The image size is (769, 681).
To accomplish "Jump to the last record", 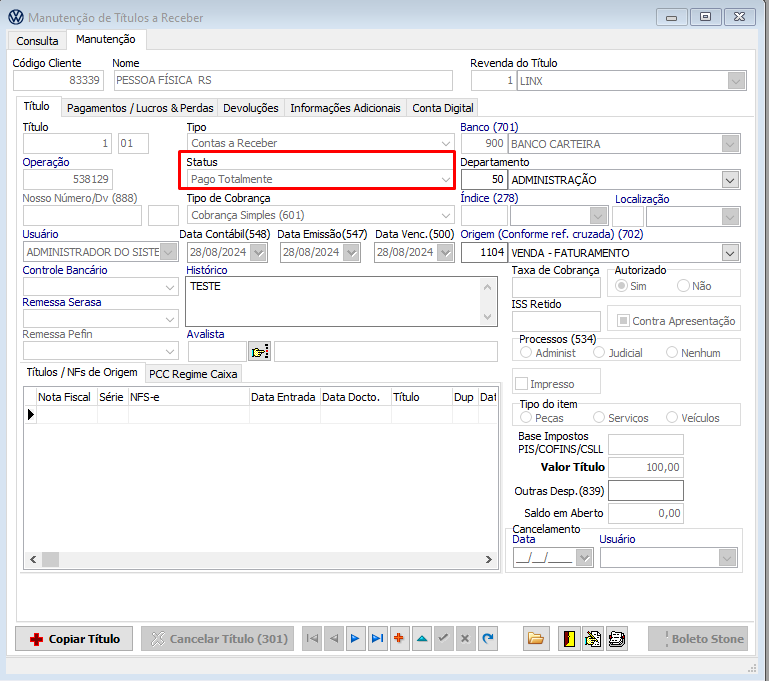I will coord(377,639).
